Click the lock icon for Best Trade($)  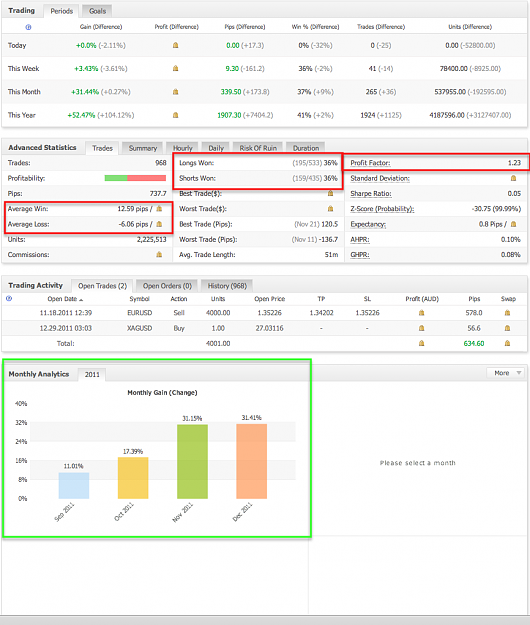click(330, 193)
